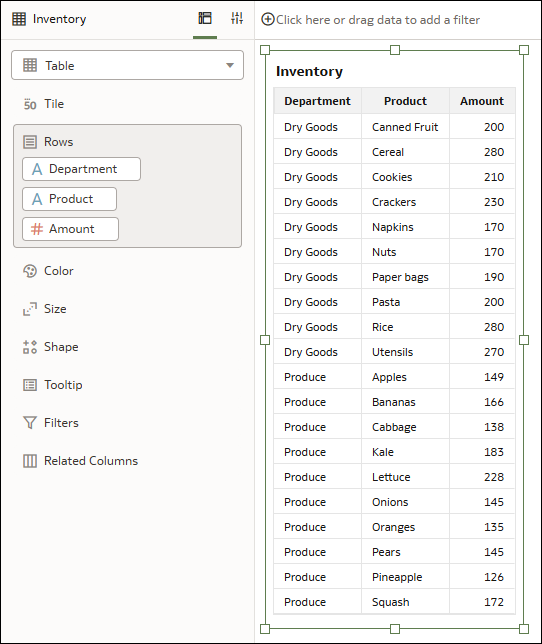
Task: Click the Color palette icon
Action: (x=30, y=271)
